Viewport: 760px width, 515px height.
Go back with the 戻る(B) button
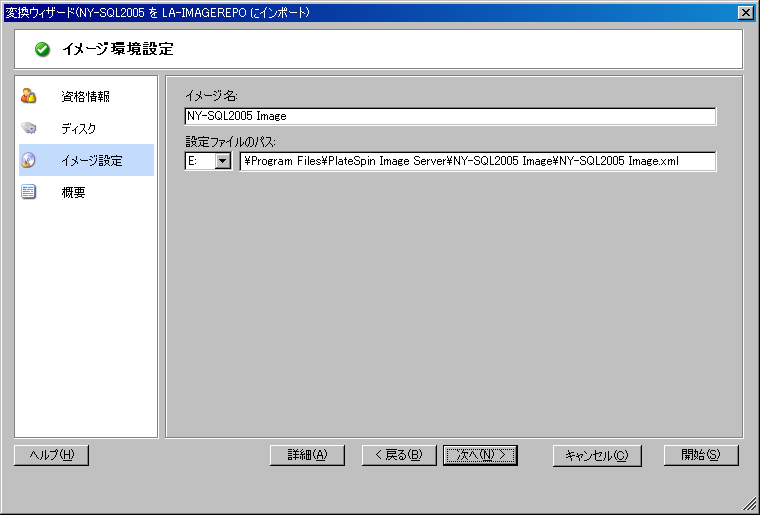click(x=399, y=455)
